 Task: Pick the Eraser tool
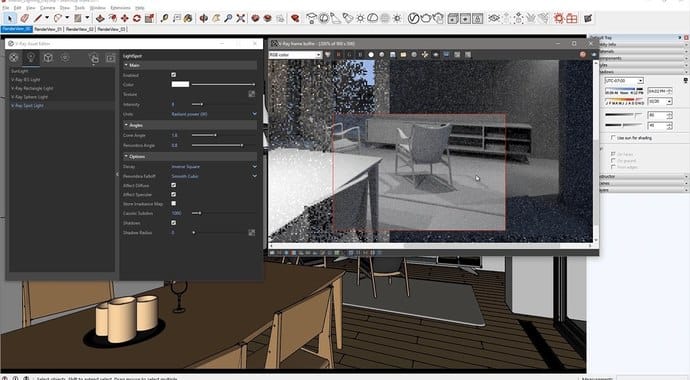[24, 18]
